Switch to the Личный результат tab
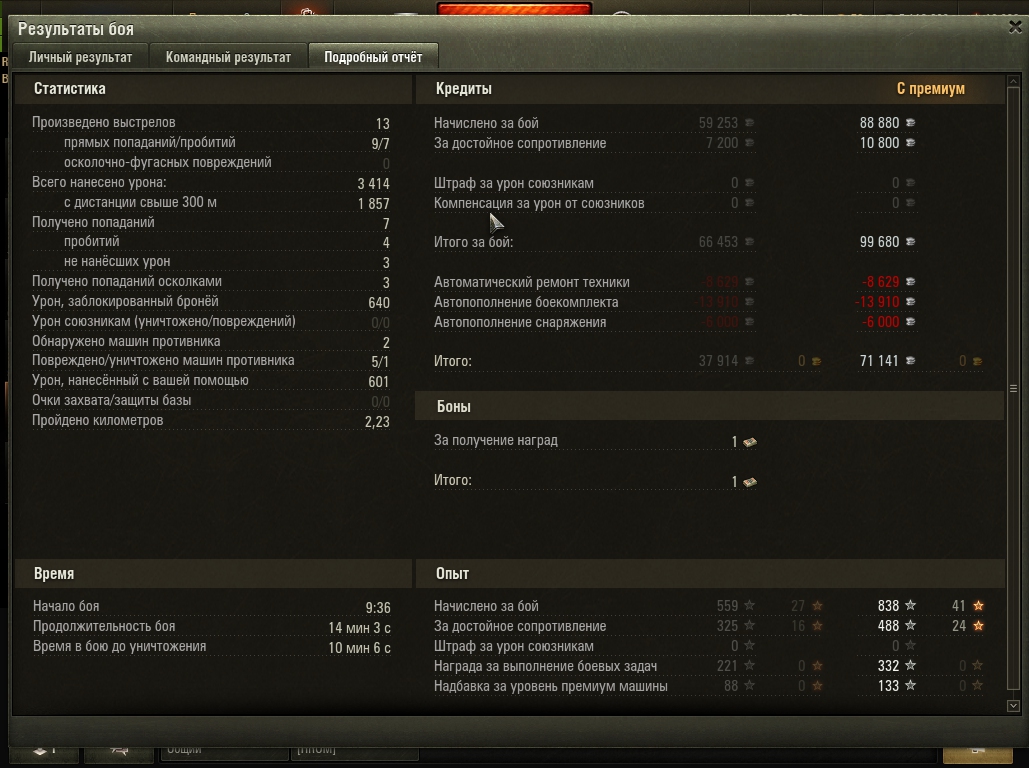 [x=80, y=57]
